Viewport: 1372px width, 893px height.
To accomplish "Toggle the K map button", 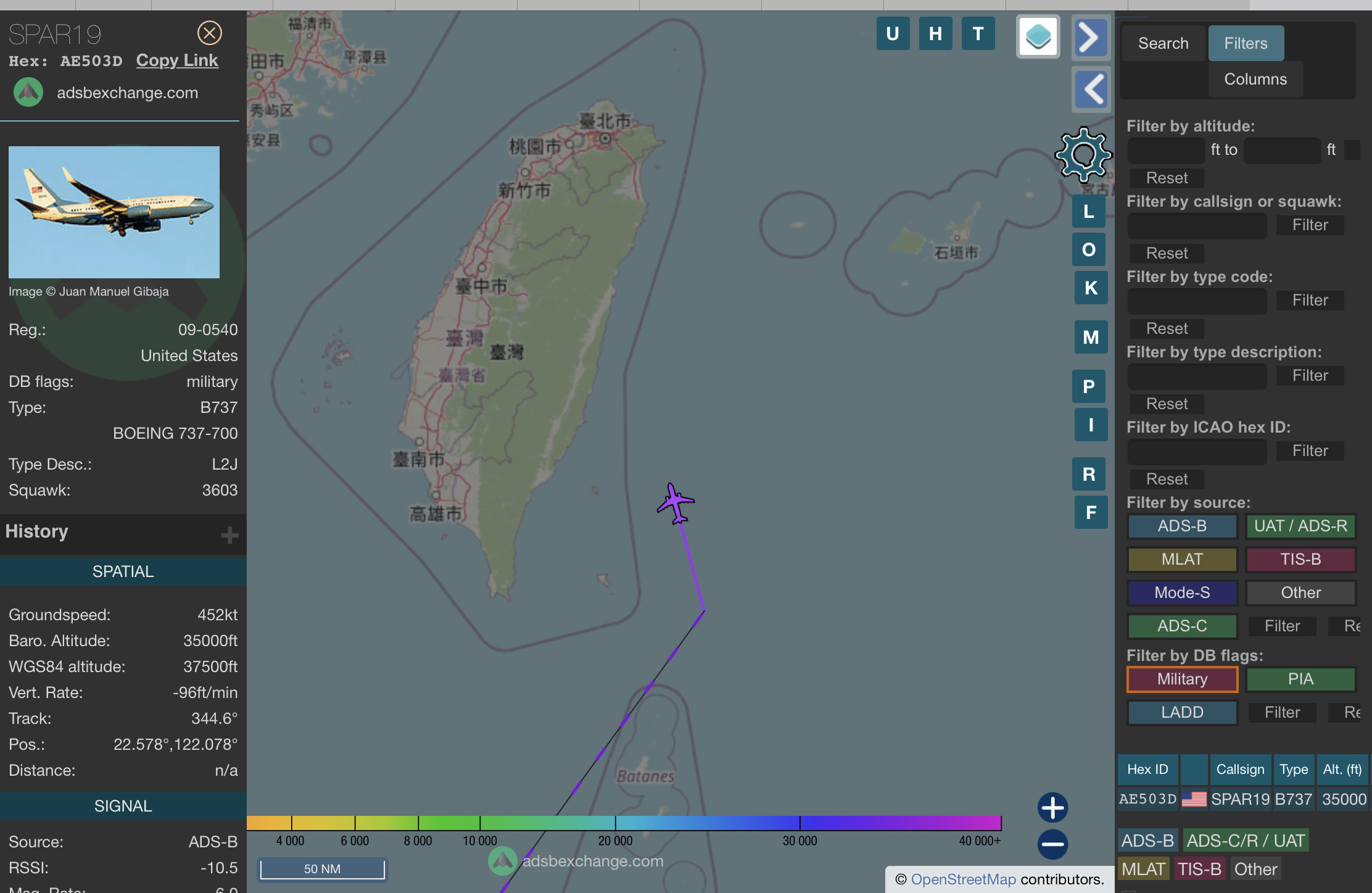I will tap(1091, 288).
